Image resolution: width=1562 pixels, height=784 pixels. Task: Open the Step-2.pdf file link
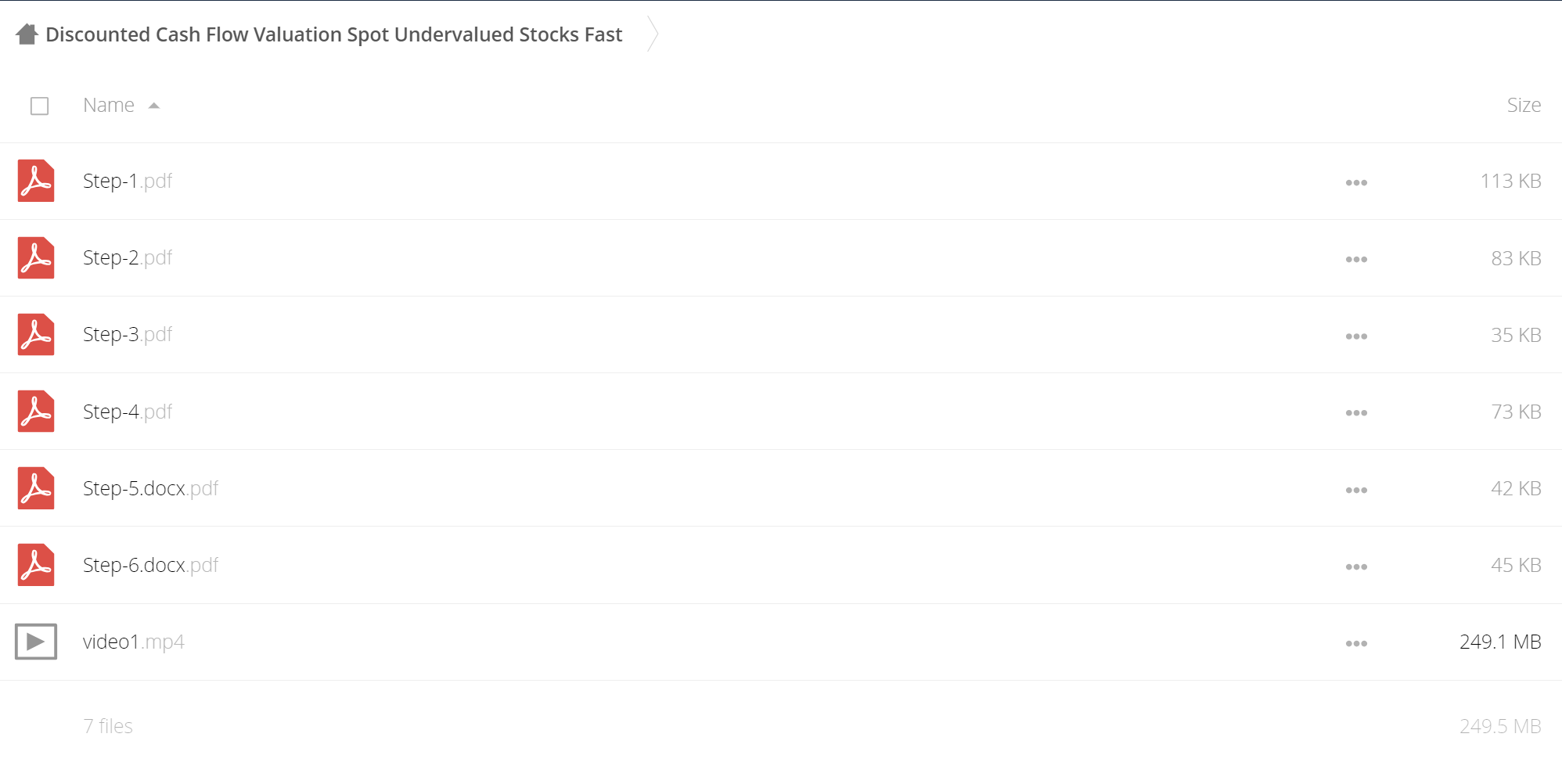pos(128,257)
